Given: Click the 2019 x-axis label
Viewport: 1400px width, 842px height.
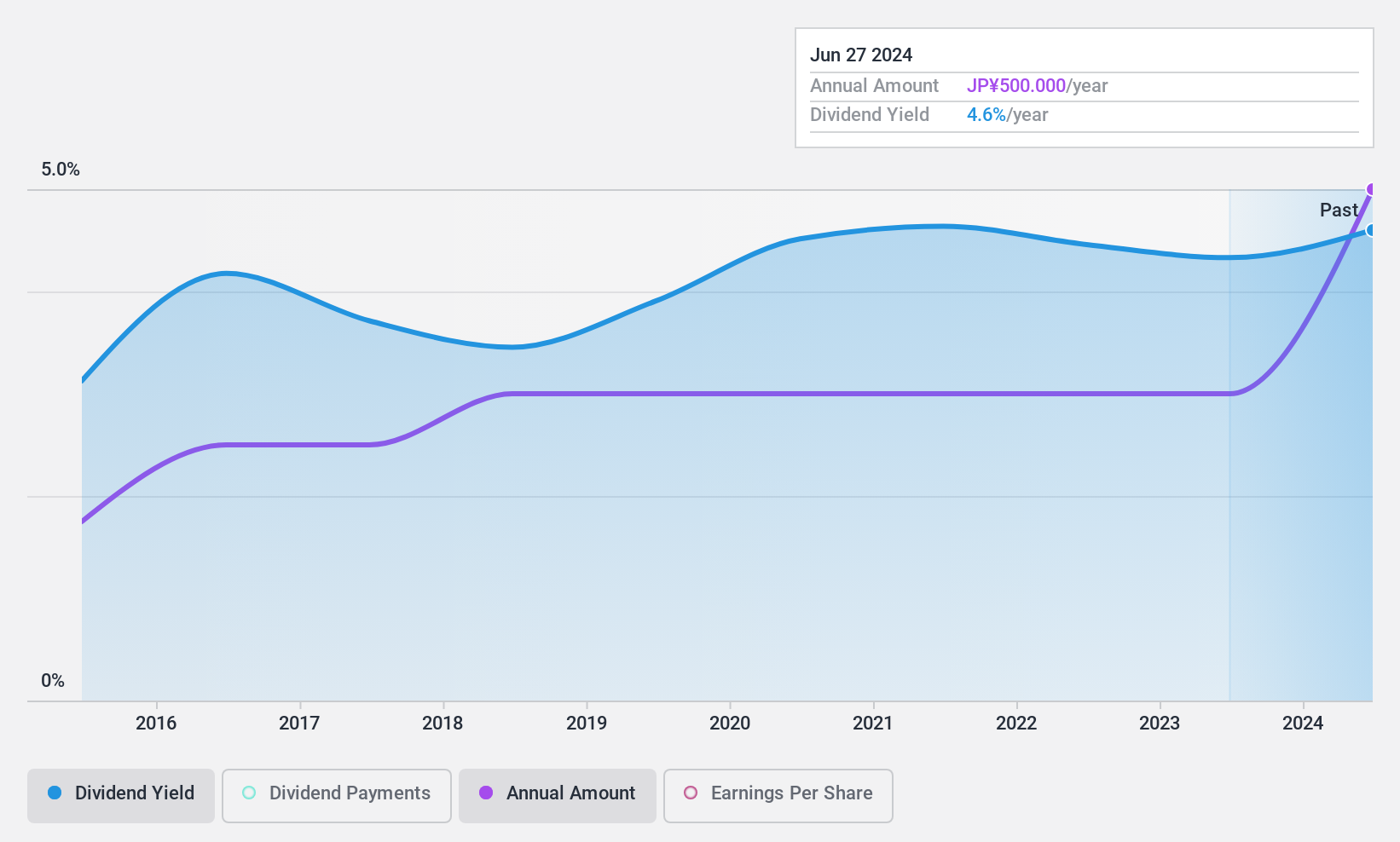Looking at the screenshot, I should tap(587, 724).
